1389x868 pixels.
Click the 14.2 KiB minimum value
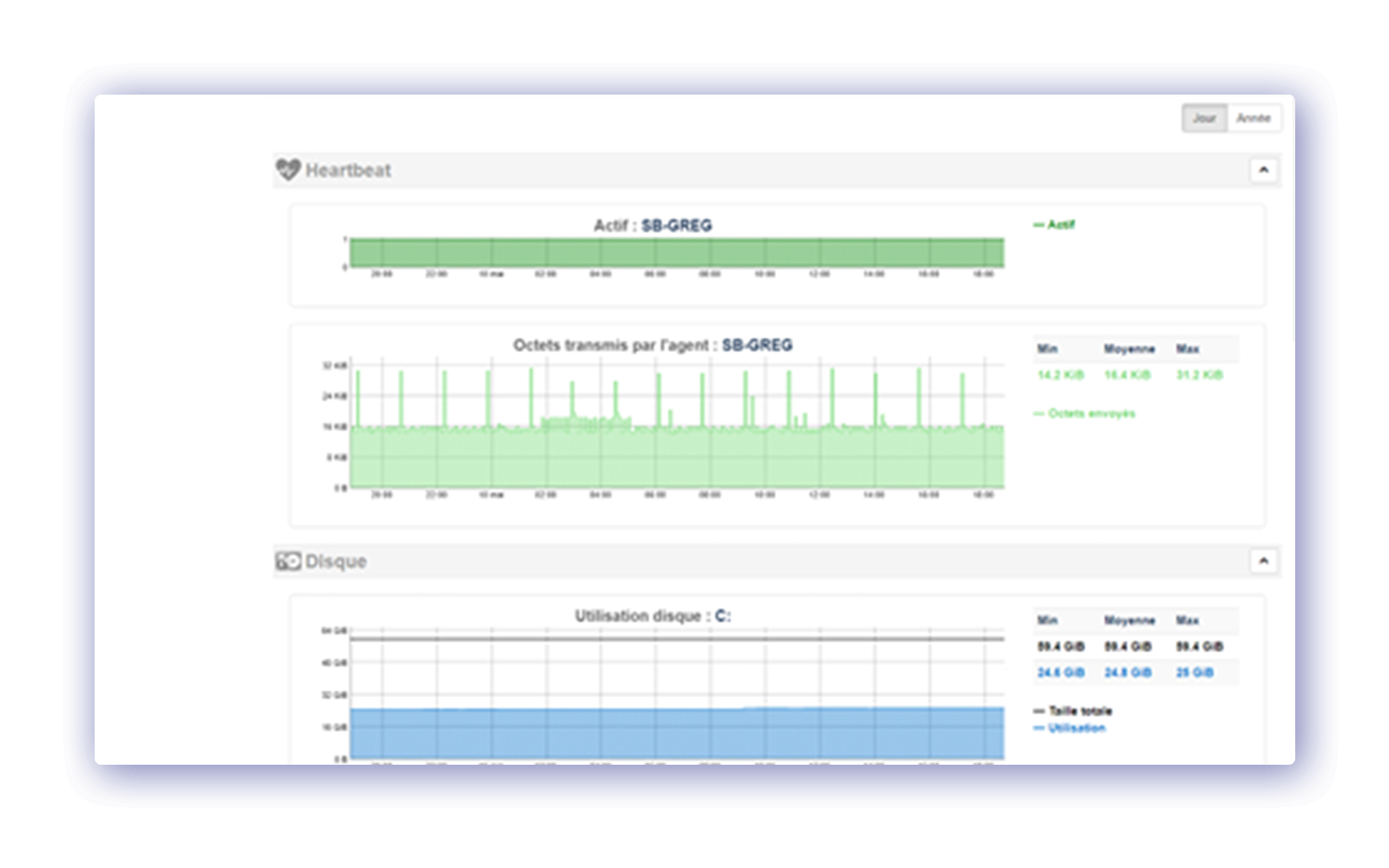(x=1060, y=375)
